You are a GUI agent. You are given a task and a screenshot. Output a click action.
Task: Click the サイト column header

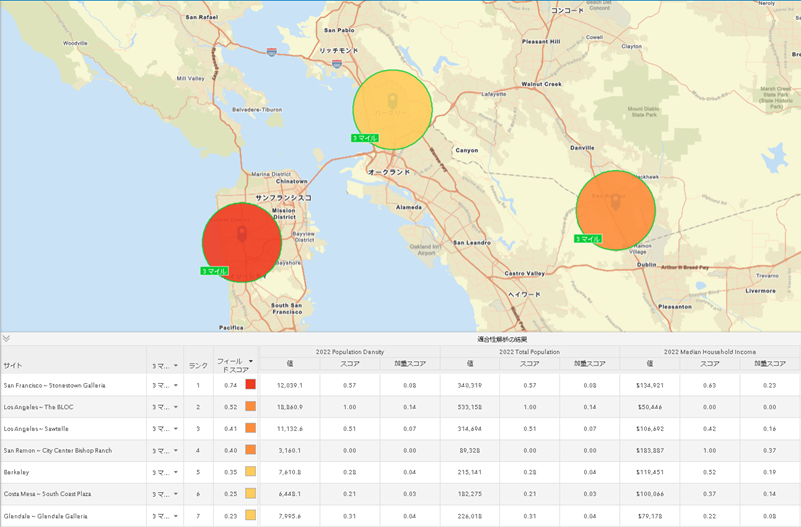[x=13, y=365]
